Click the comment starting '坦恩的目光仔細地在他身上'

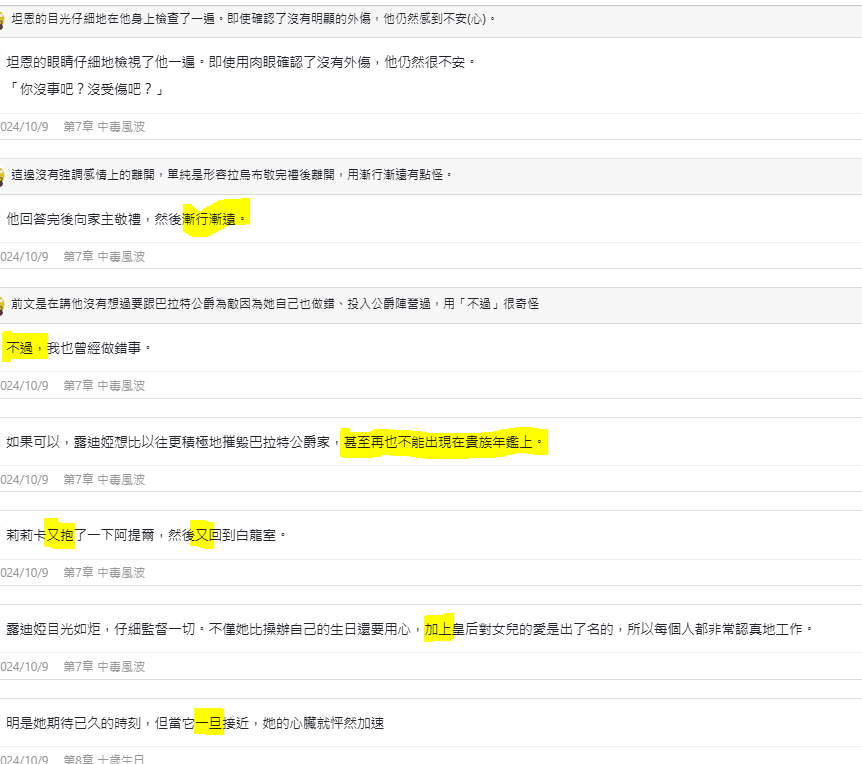pos(253,19)
